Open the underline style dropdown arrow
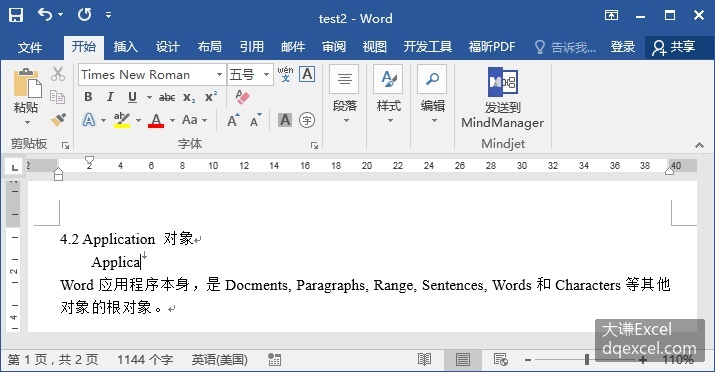This screenshot has height=372, width=715. point(149,97)
